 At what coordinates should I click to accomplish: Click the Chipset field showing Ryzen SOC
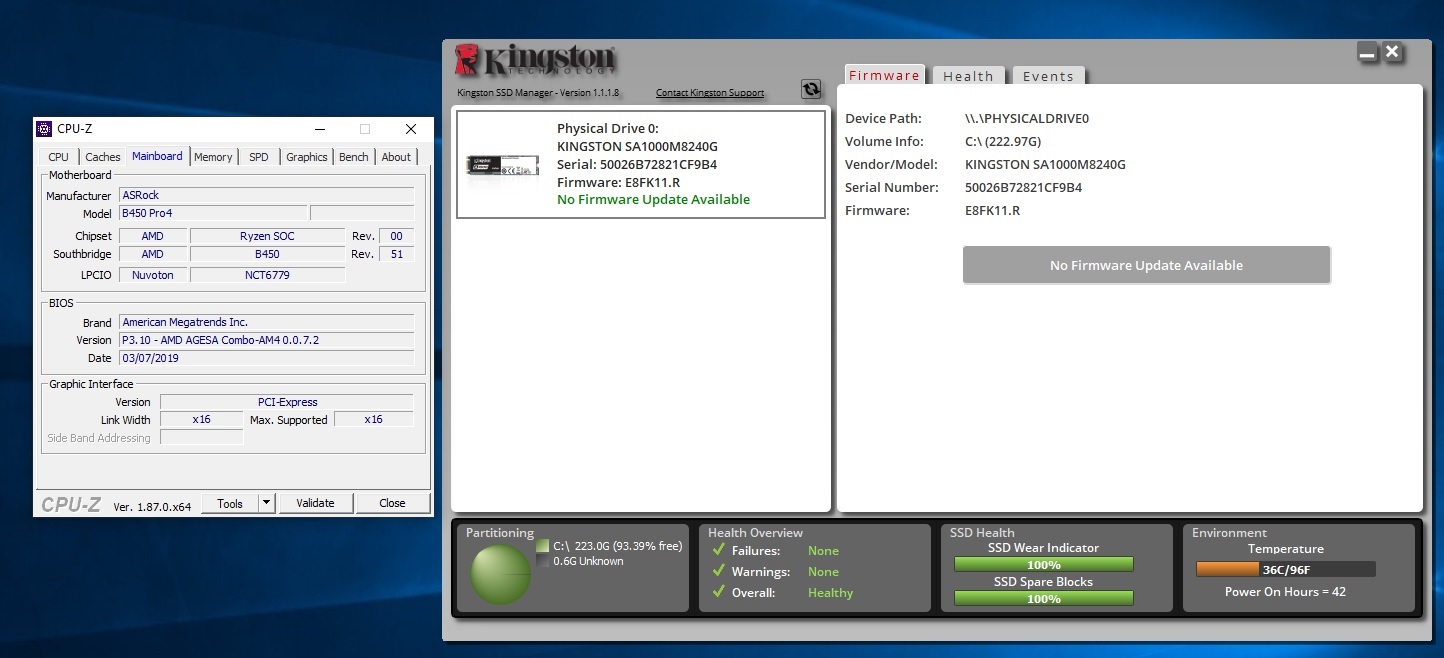tap(267, 236)
